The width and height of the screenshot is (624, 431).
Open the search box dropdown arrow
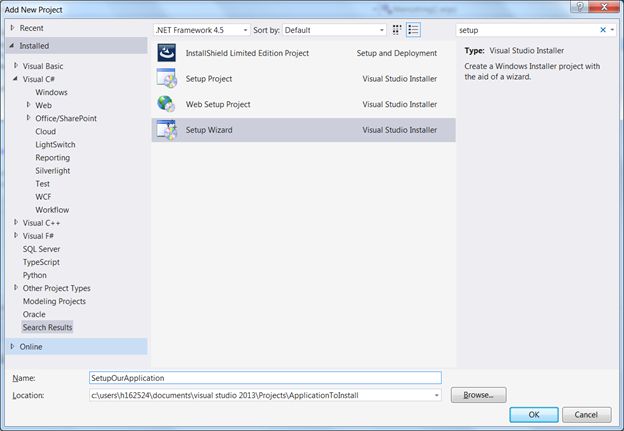point(612,30)
